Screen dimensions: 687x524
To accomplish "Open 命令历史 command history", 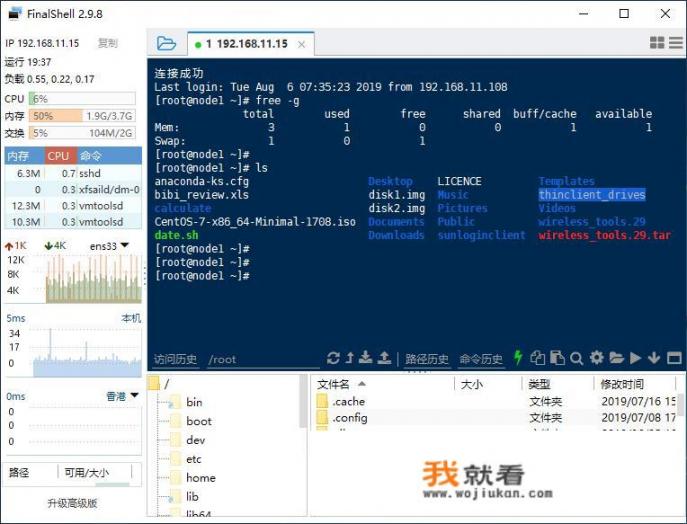I will [x=481, y=359].
